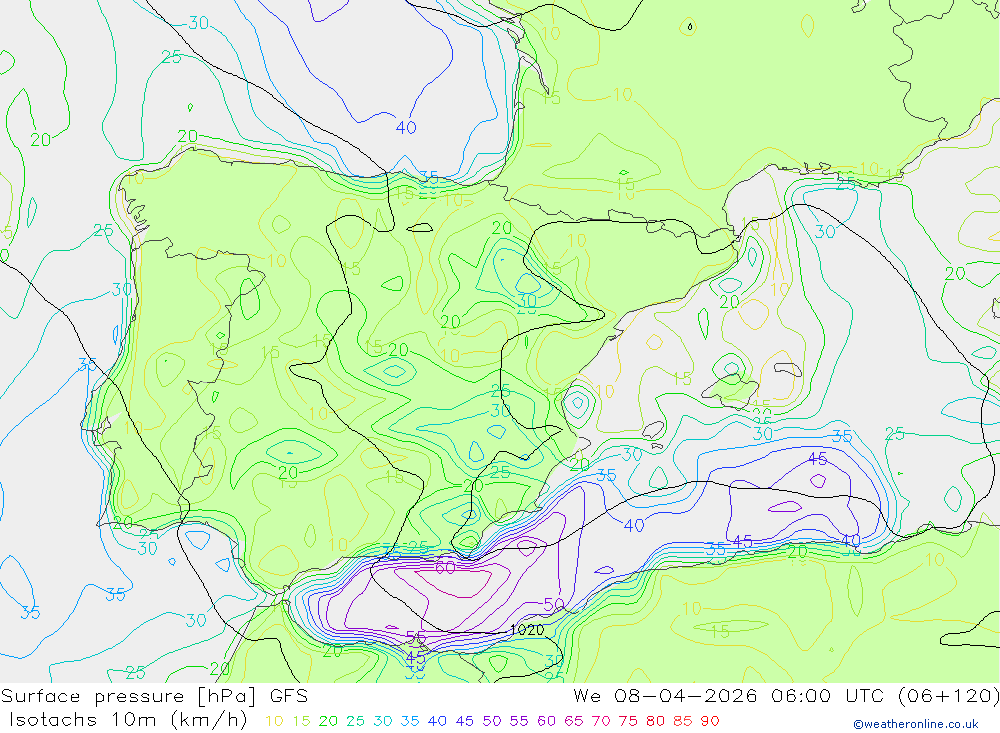Select legend value 30 in isotach scale

tap(383, 722)
